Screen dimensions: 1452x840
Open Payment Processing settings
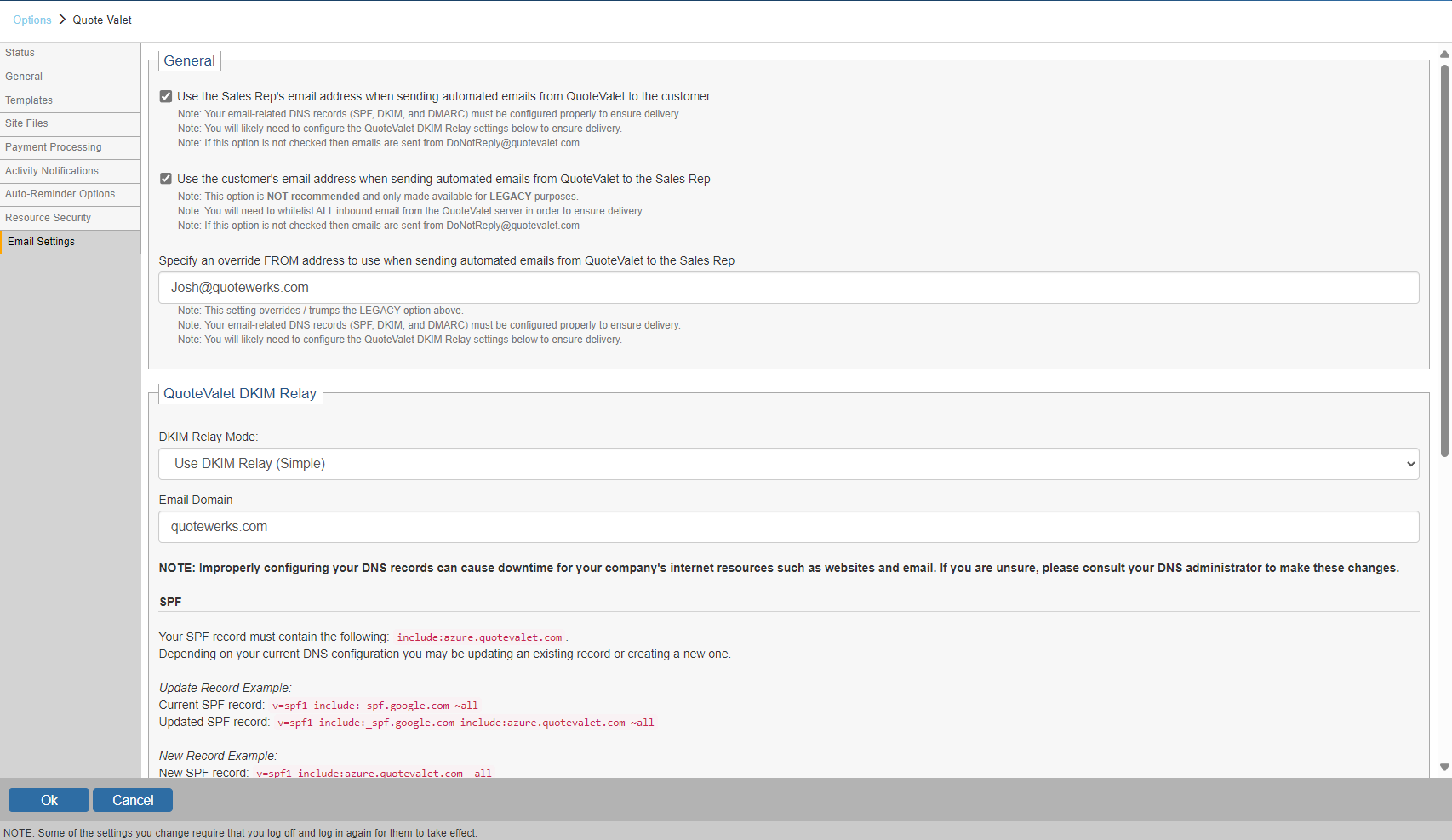pos(53,147)
